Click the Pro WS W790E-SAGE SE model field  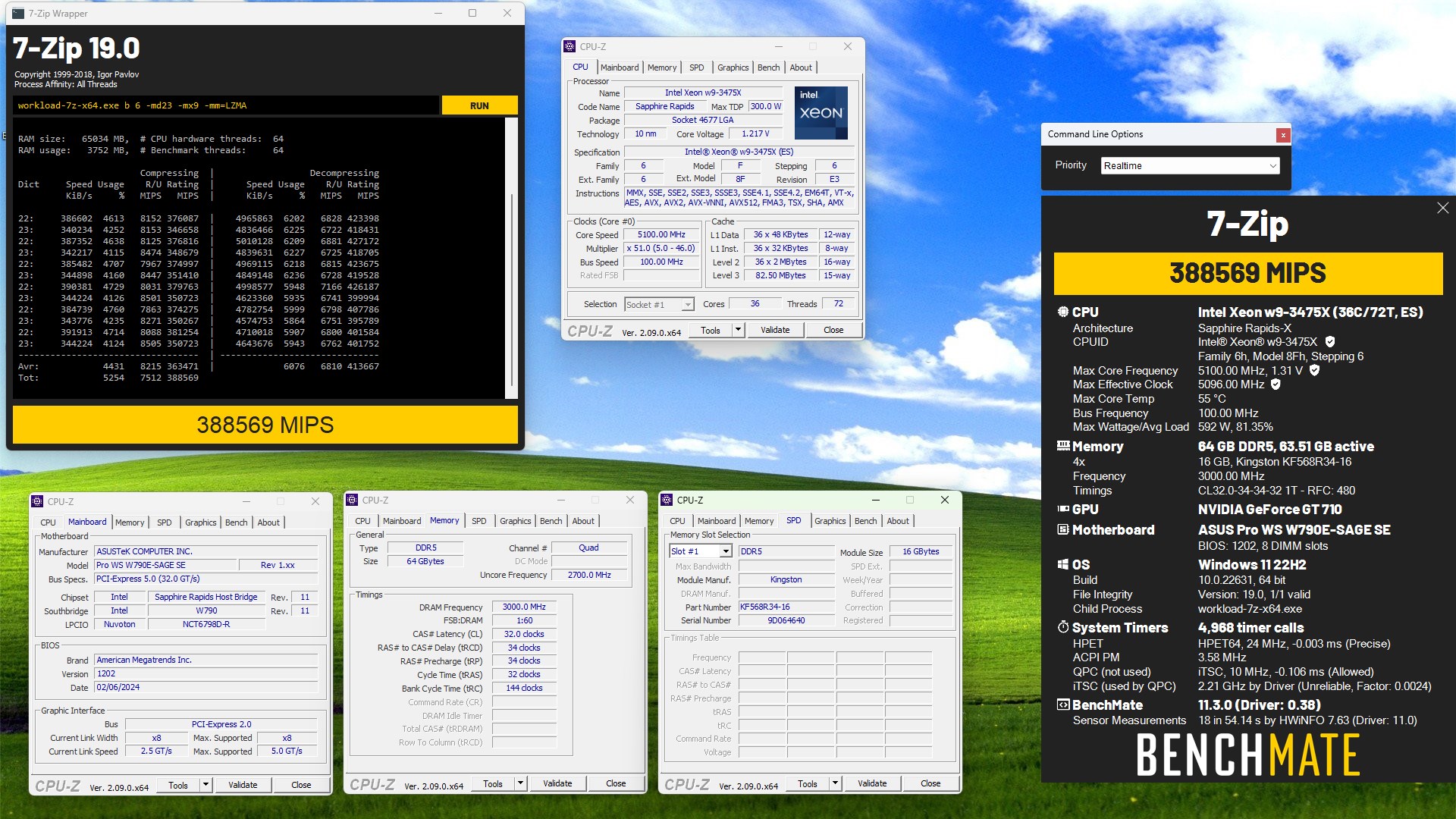point(165,565)
